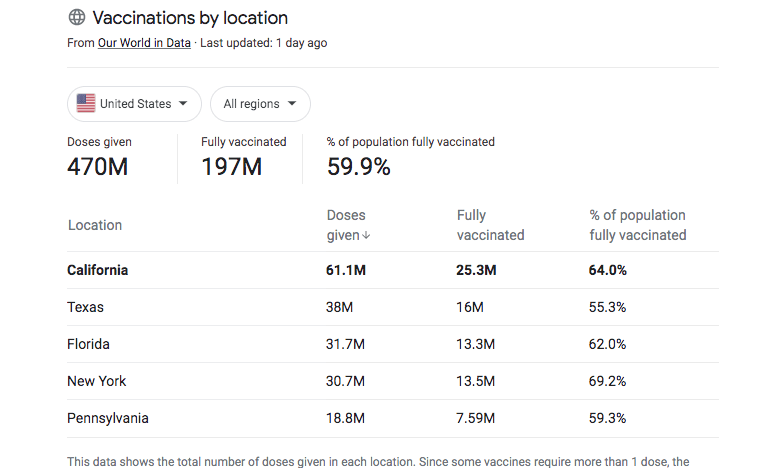The image size is (777, 468).
Task: Click the United States flag icon
Action: 86,103
